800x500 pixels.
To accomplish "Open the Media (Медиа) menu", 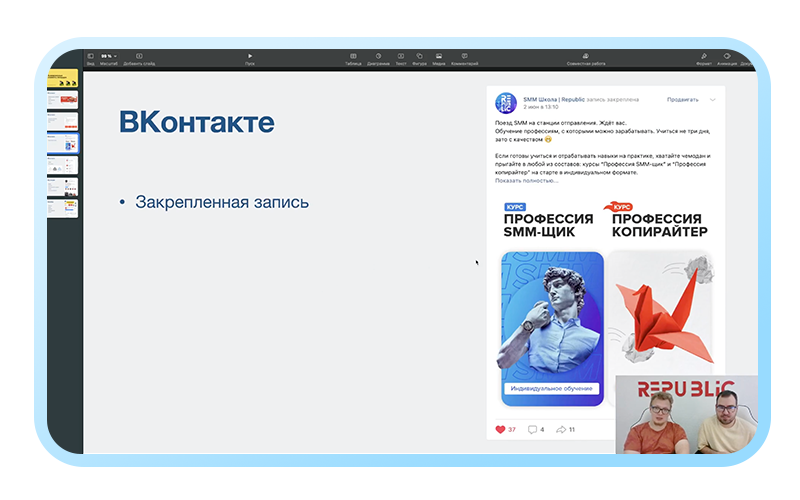I will point(439,59).
